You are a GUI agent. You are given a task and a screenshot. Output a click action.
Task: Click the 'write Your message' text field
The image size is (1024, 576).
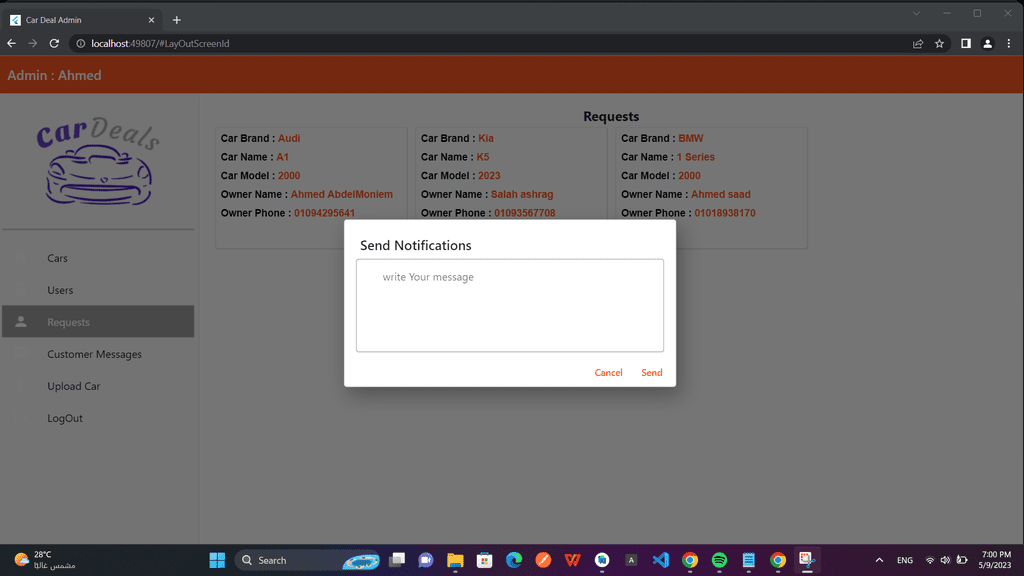(x=510, y=306)
